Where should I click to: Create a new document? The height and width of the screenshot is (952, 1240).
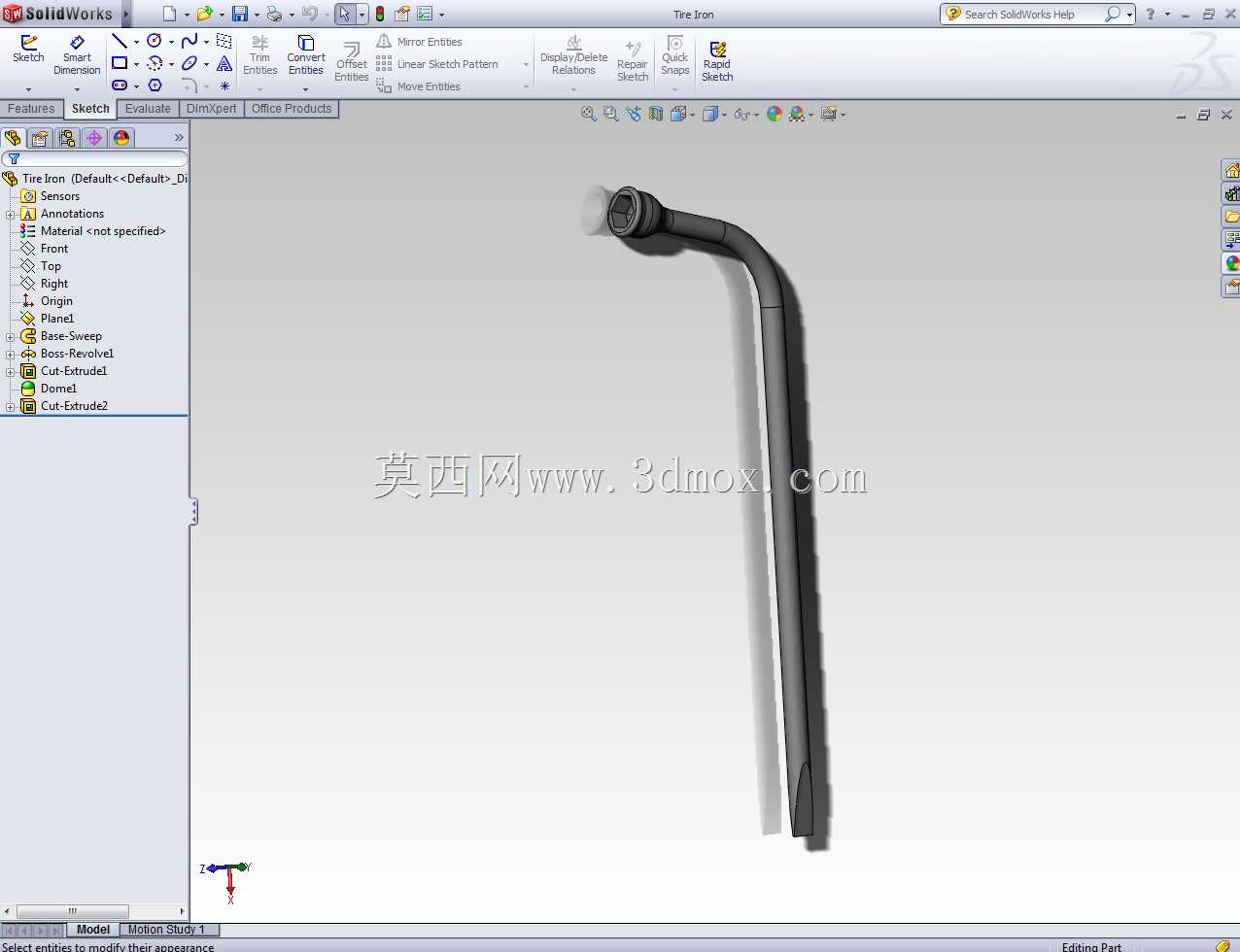click(169, 14)
